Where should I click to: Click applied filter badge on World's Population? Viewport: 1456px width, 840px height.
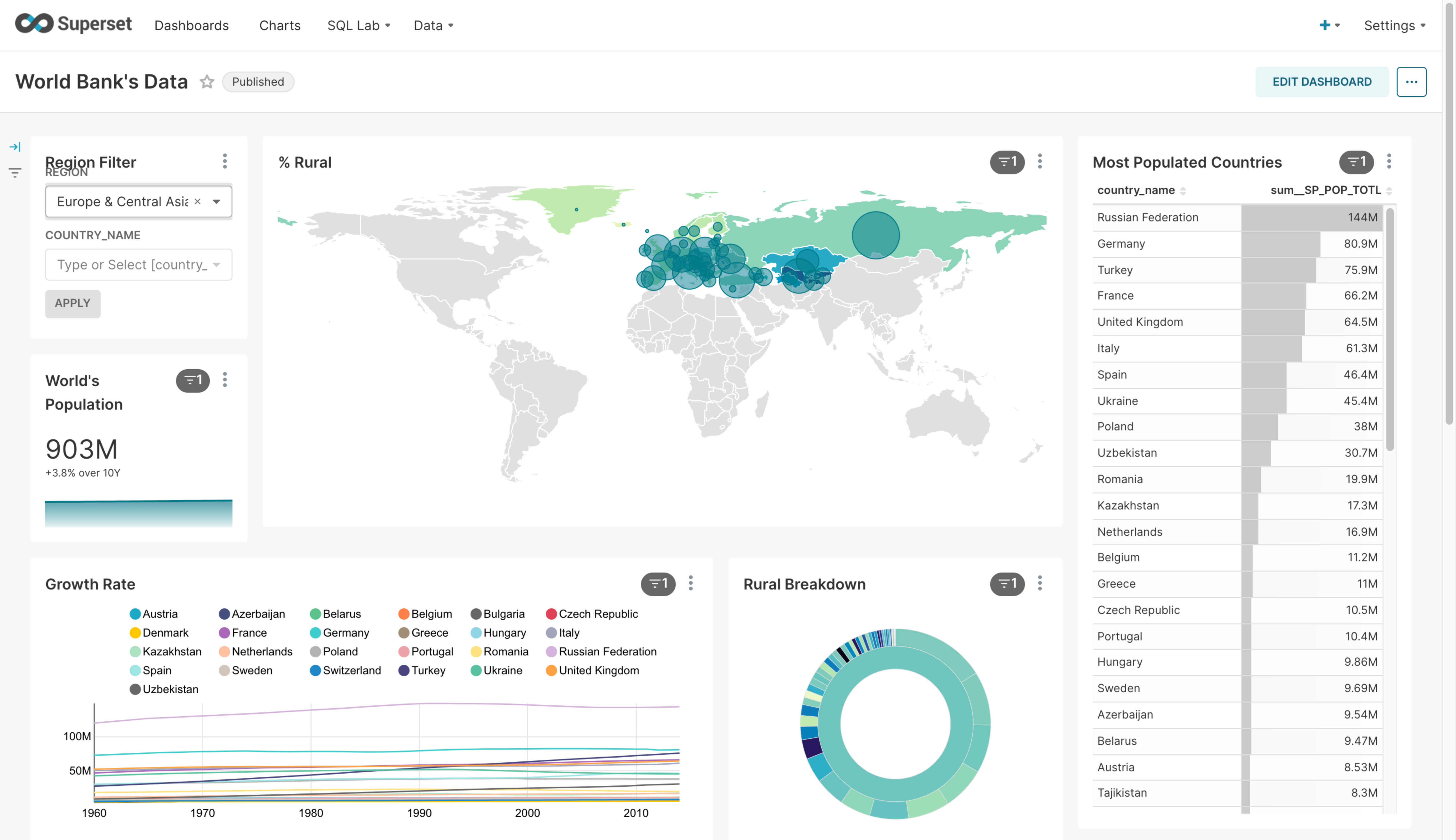tap(192, 380)
